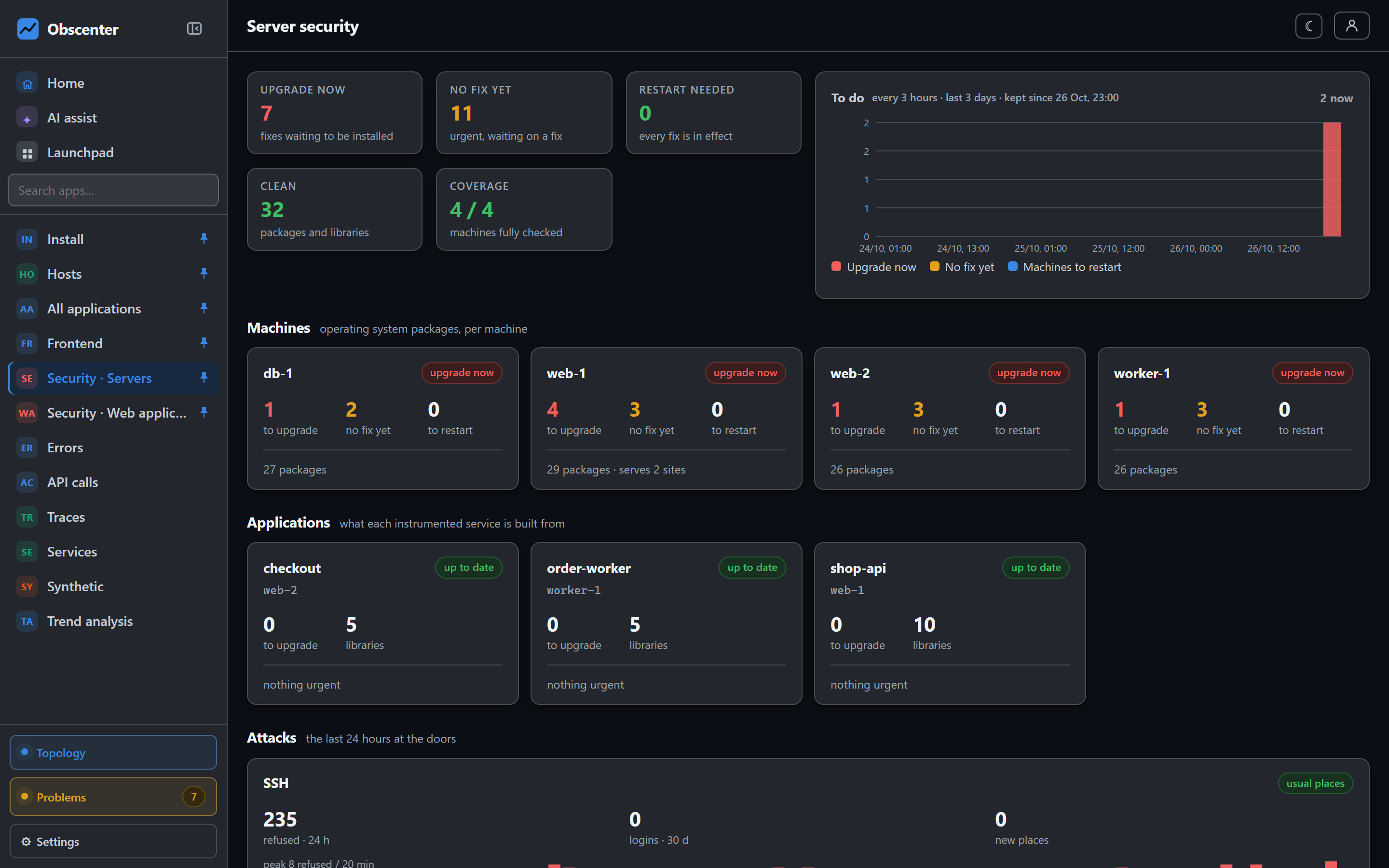Screen dimensions: 1389x868
Task: Click '29 packages · serves 2 sites' text
Action: (x=616, y=470)
